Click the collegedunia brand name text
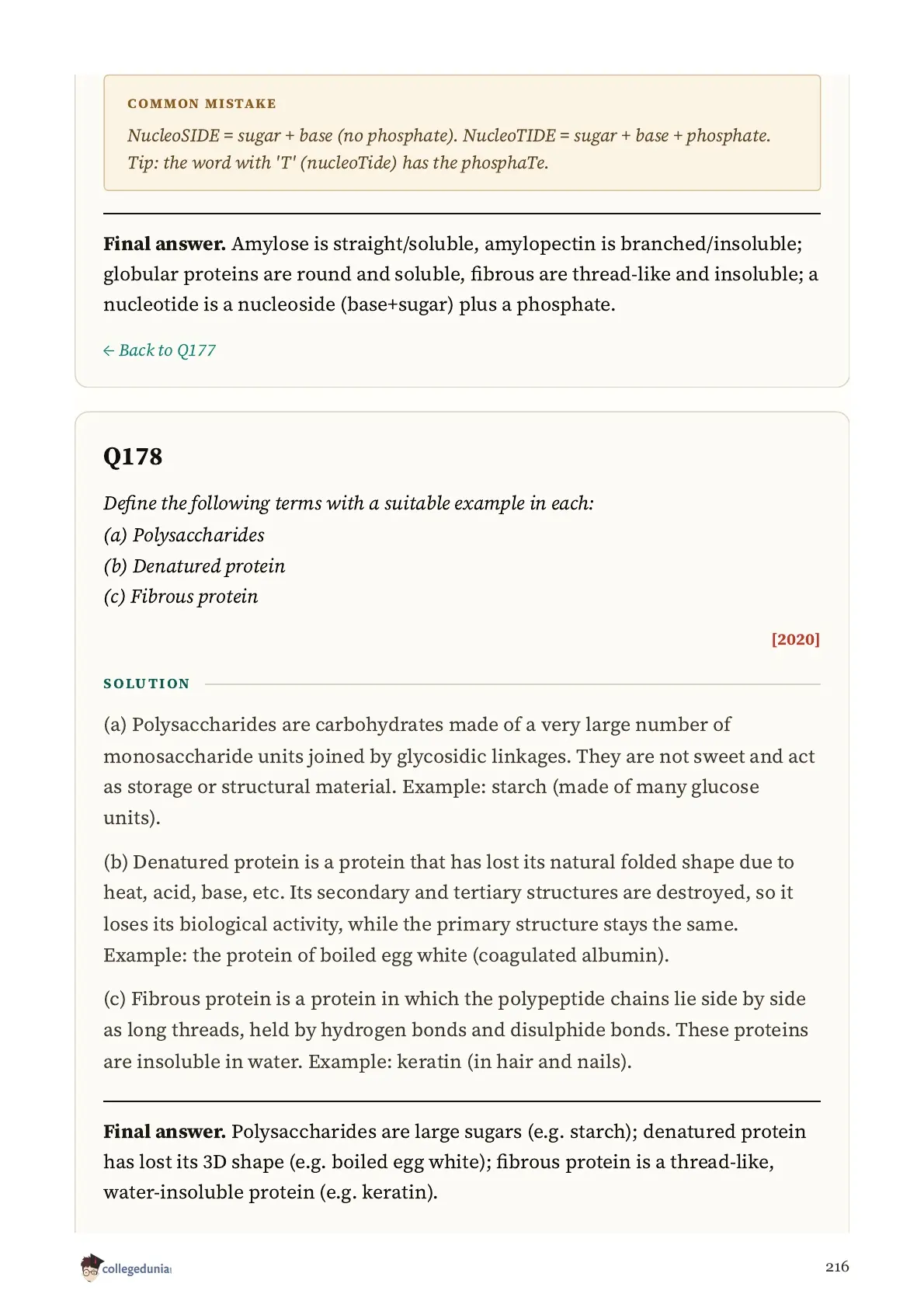The width and height of the screenshot is (924, 1308). 137,1269
